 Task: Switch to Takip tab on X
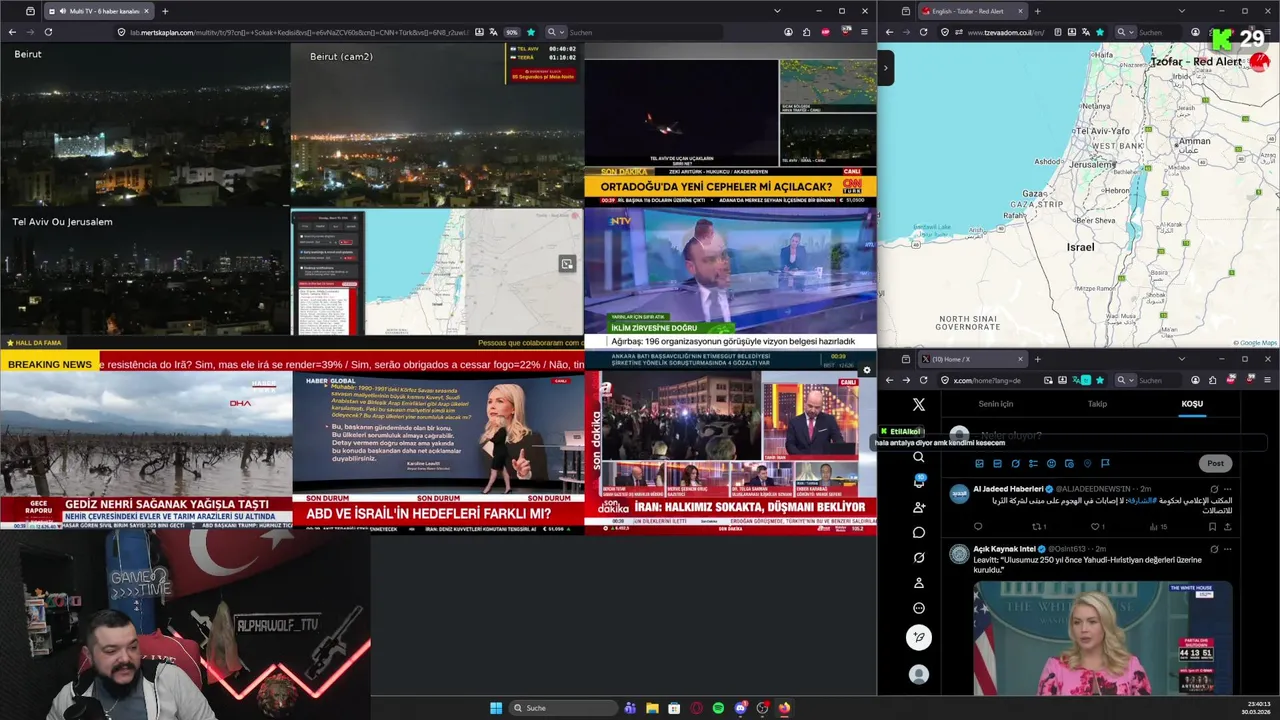coord(1097,404)
